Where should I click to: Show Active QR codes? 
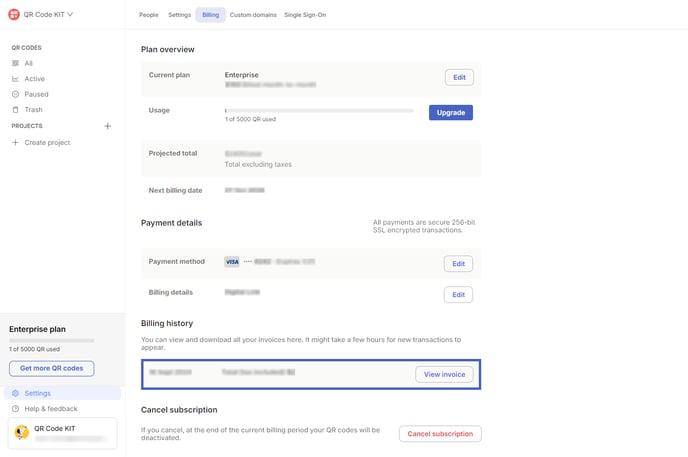click(34, 79)
